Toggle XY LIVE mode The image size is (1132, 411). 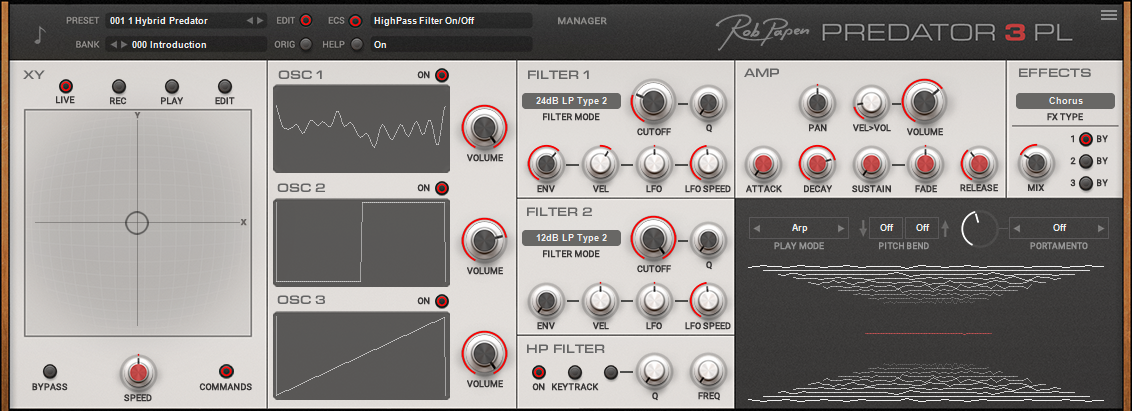point(66,86)
